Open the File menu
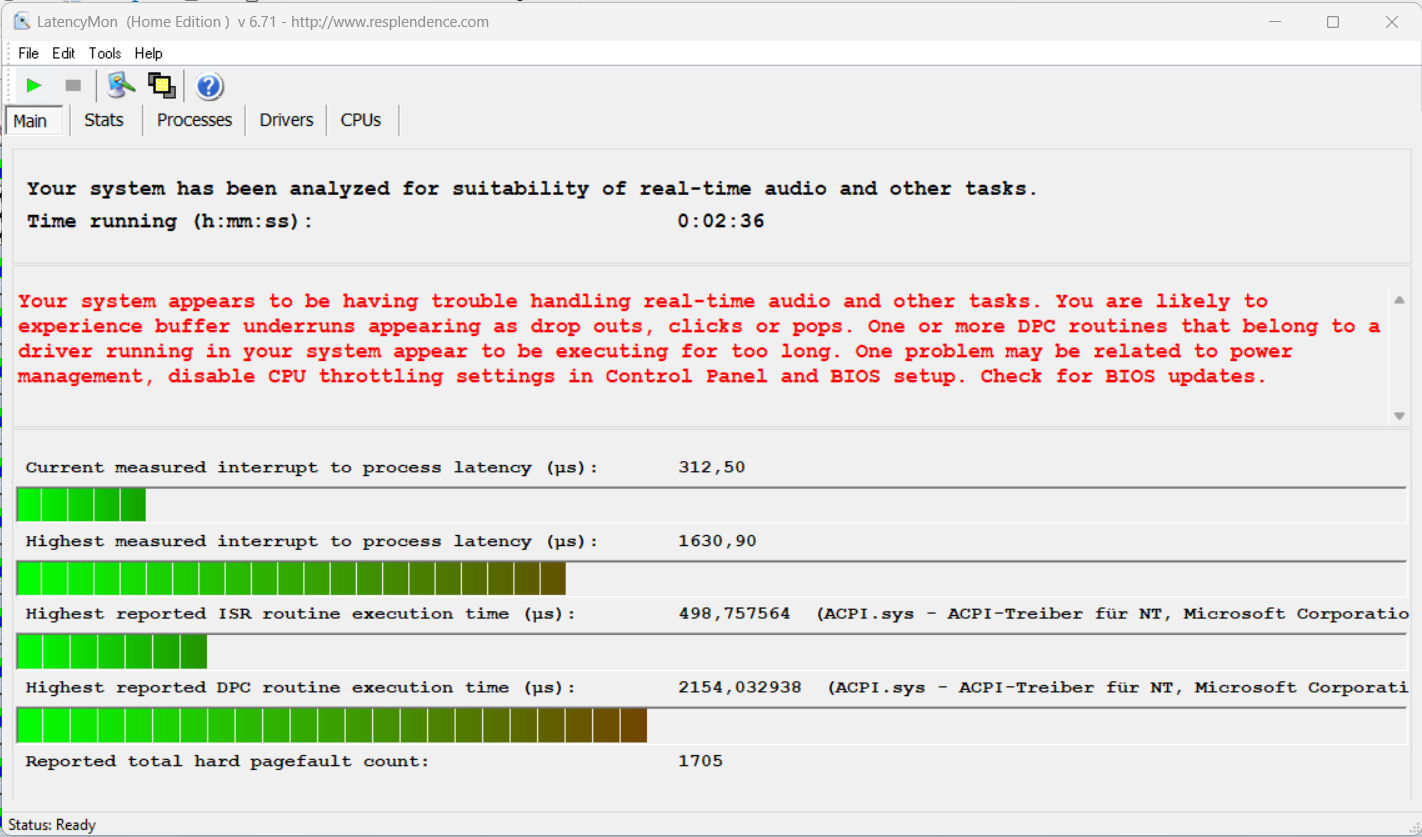Viewport: 1422px width, 837px height. point(28,53)
